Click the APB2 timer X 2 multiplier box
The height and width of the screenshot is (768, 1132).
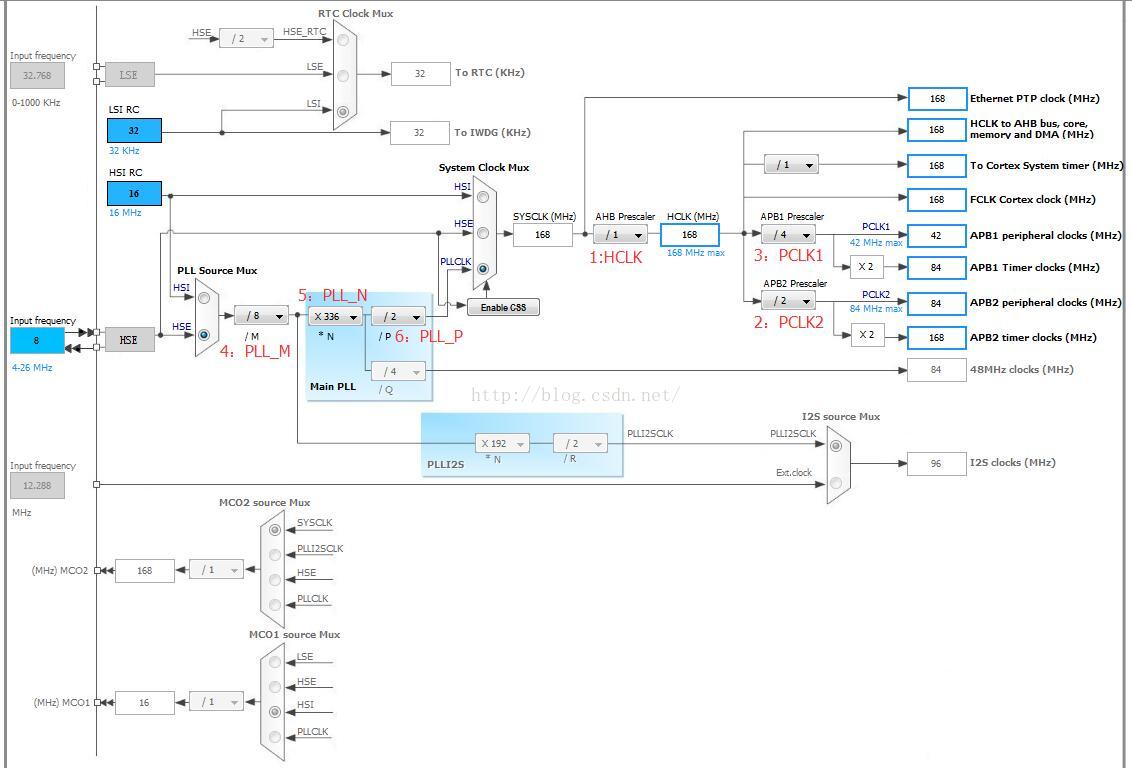[867, 335]
